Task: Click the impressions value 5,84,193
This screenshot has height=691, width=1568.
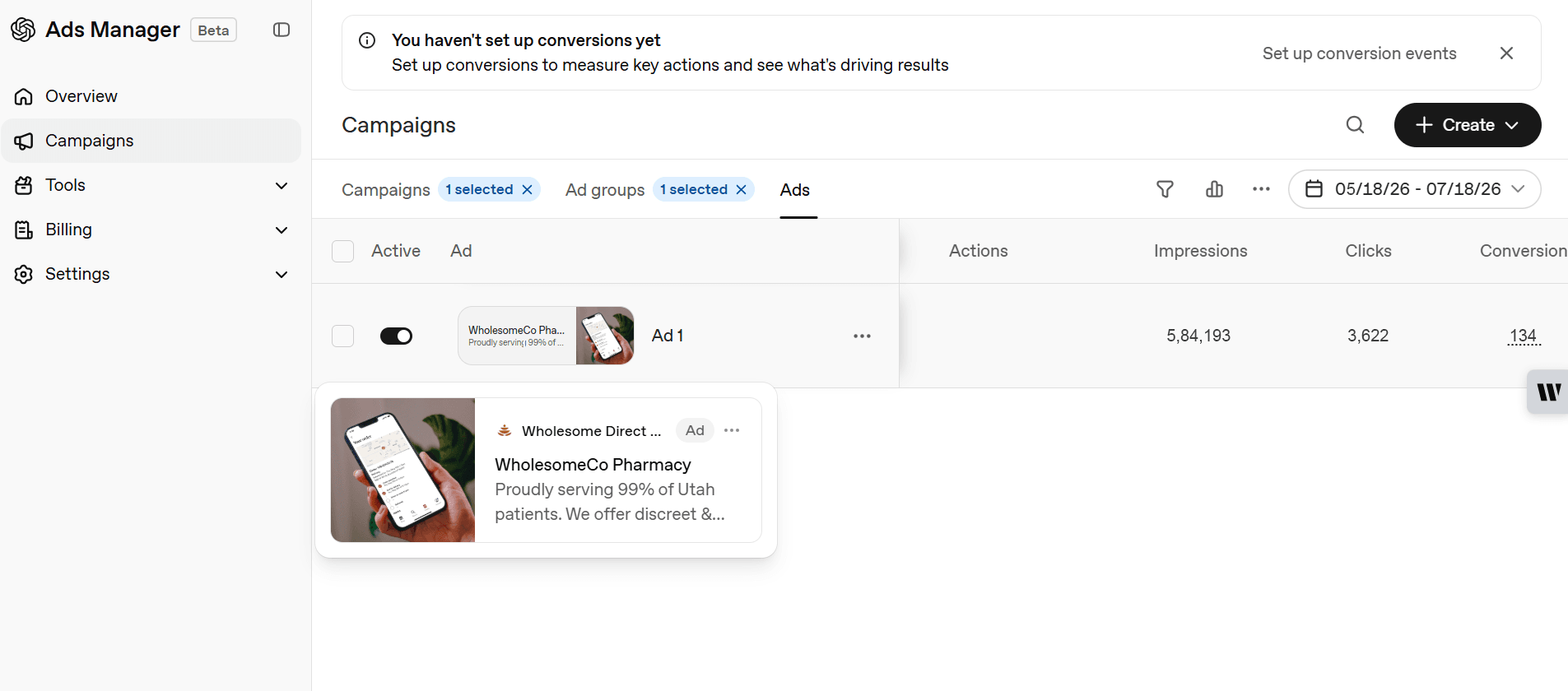Action: 1198,336
